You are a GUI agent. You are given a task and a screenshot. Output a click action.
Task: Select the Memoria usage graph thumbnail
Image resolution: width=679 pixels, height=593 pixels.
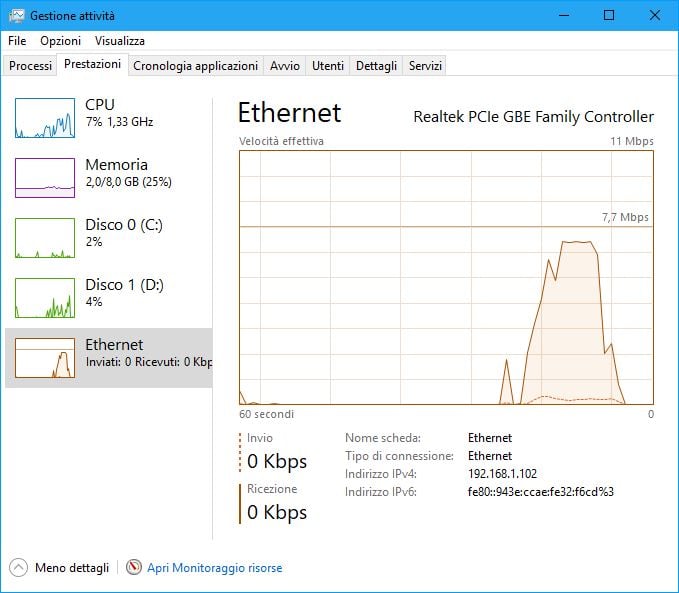pos(45,178)
